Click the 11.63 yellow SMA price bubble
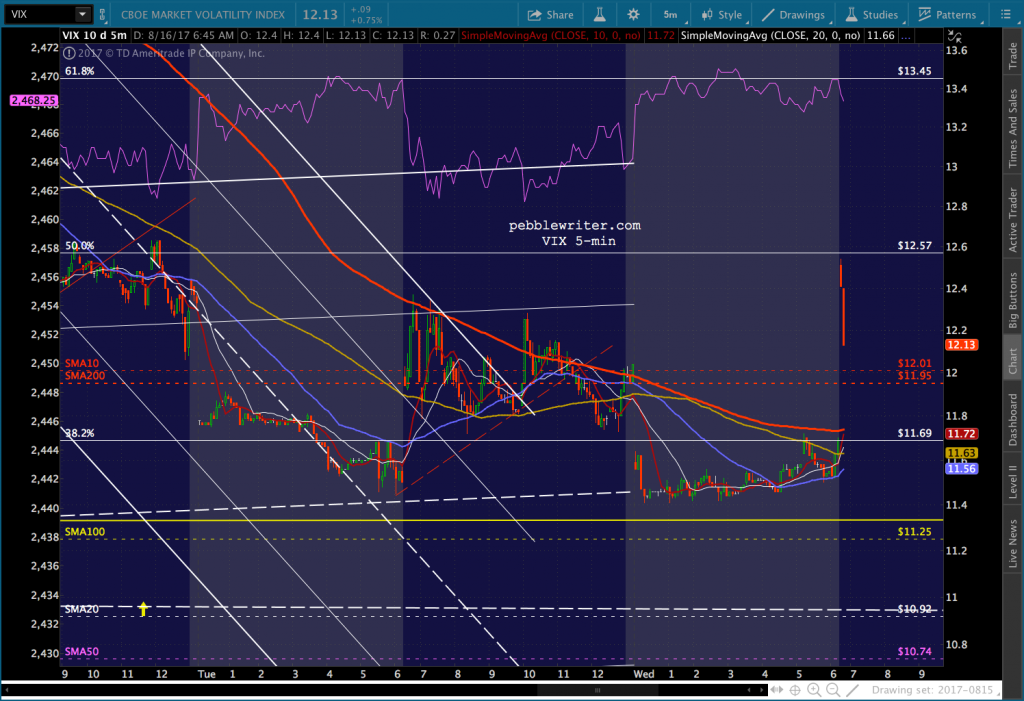This screenshot has height=701, width=1024. click(961, 453)
